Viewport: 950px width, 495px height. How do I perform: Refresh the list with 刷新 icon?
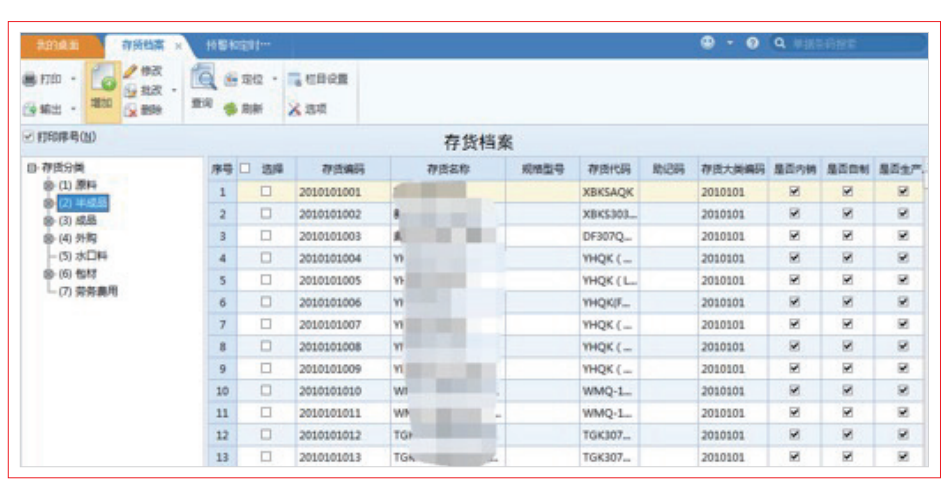[231, 109]
